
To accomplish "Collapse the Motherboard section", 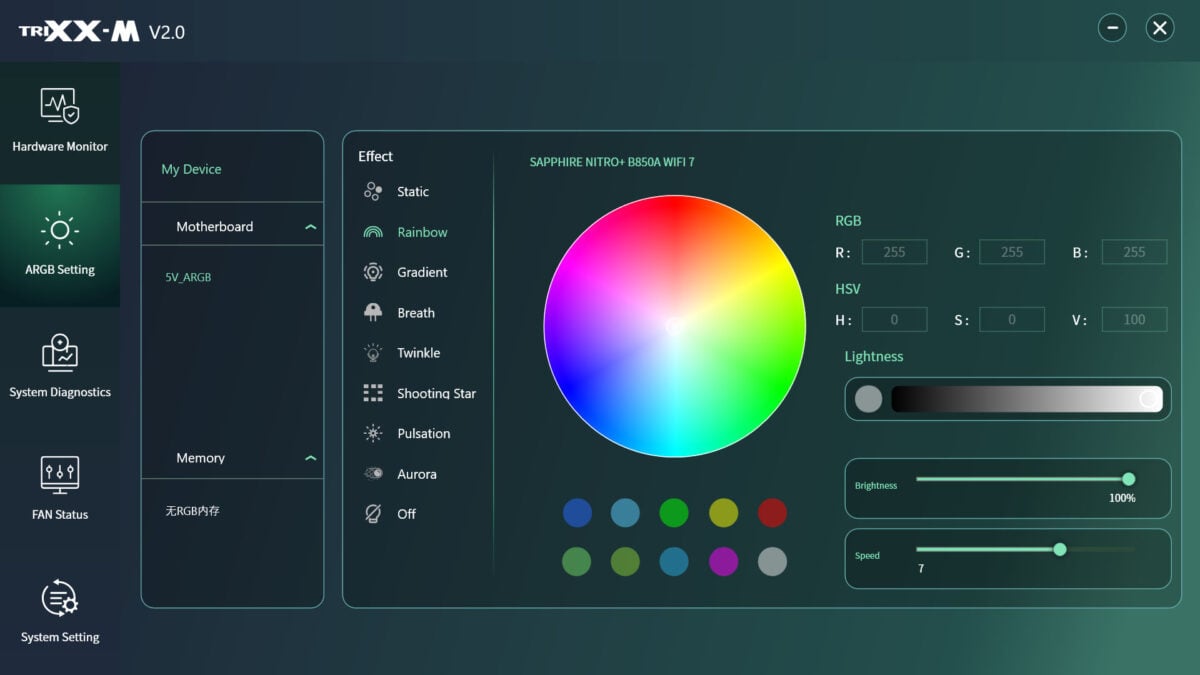I will [x=310, y=227].
